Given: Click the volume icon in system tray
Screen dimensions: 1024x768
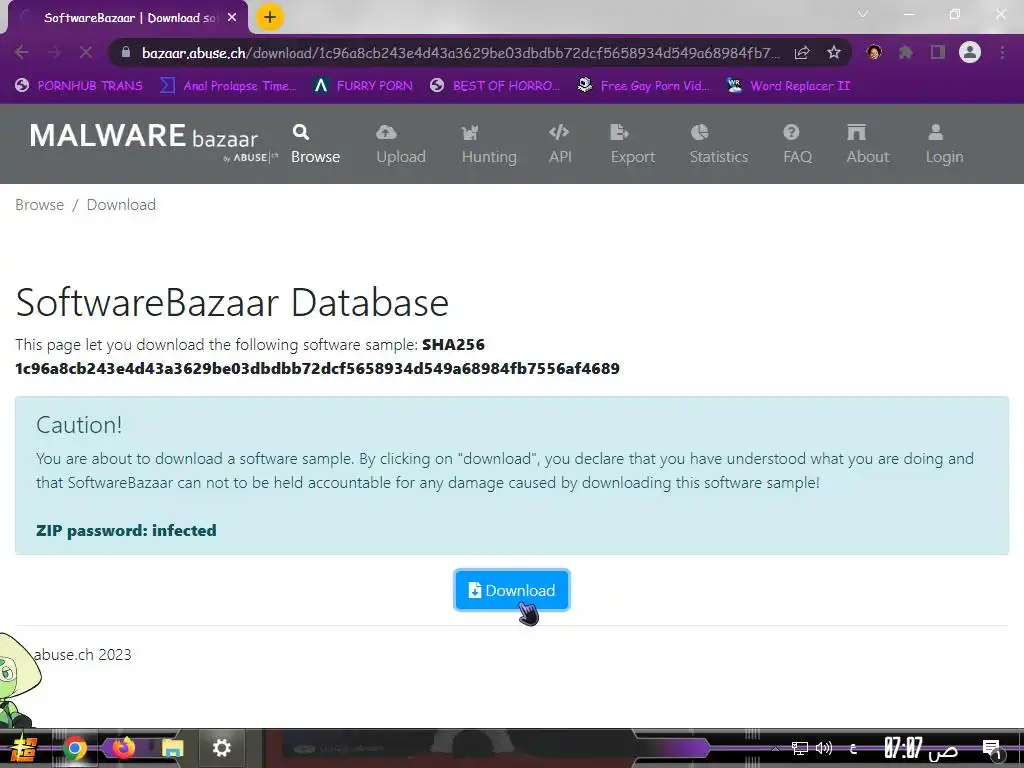Looking at the screenshot, I should [x=824, y=748].
